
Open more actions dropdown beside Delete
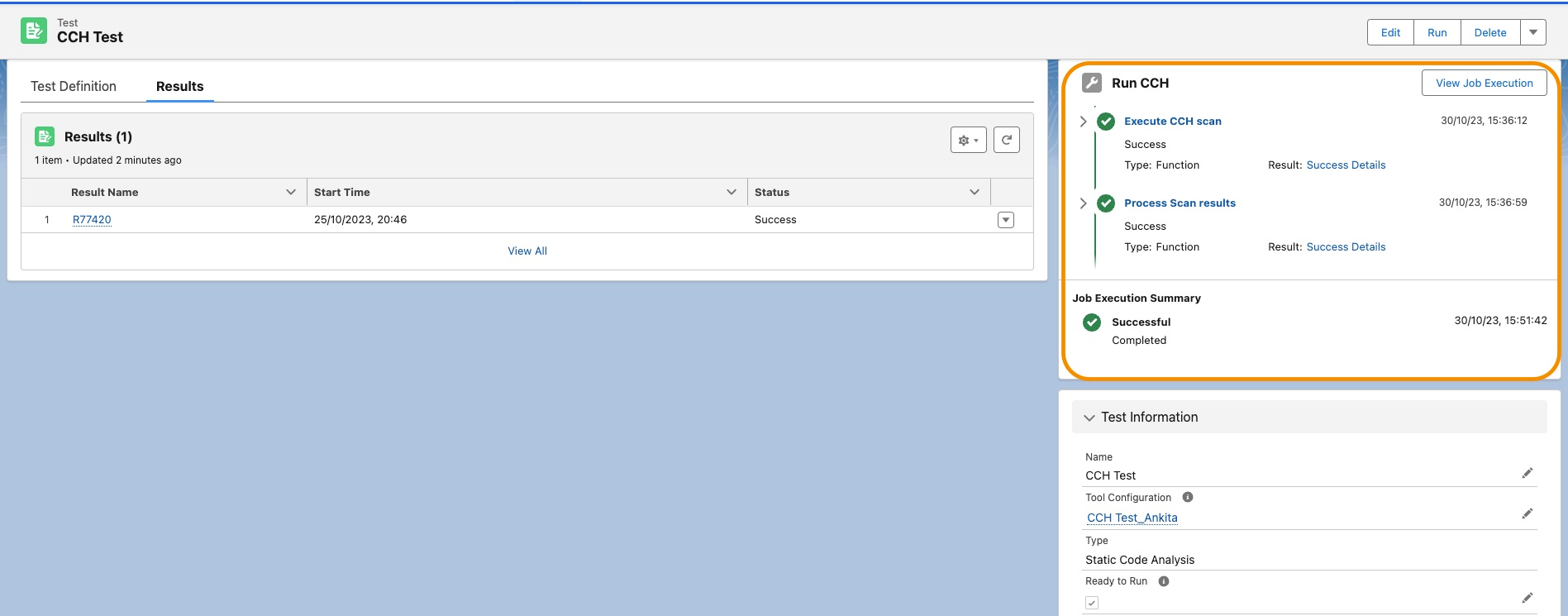[1533, 32]
